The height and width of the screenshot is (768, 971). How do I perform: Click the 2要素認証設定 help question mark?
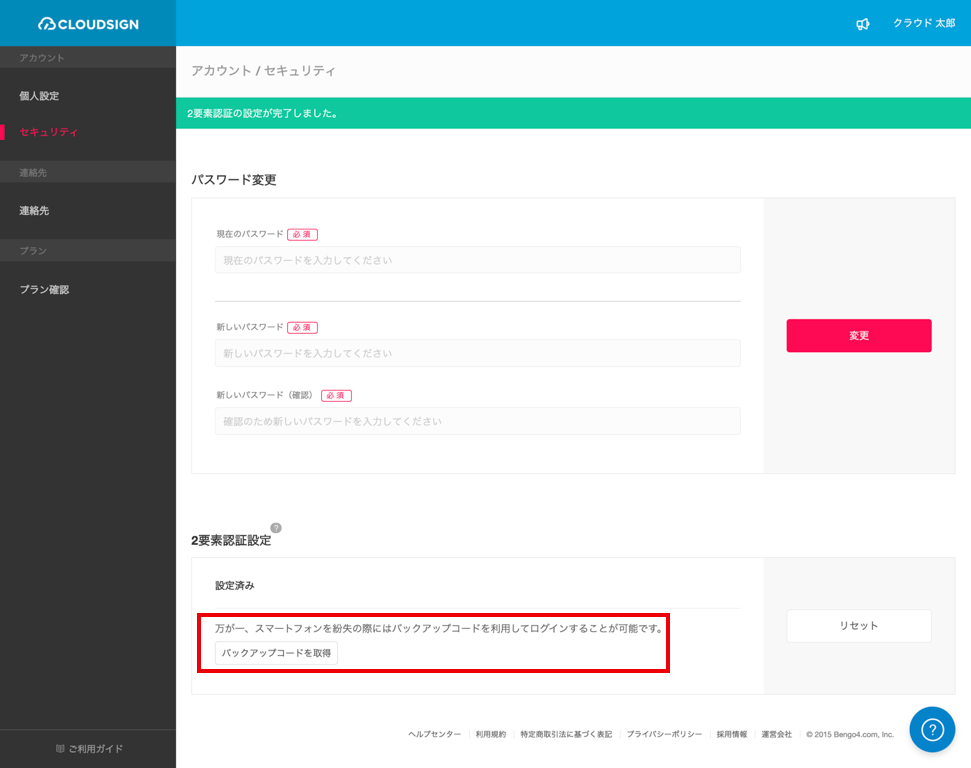click(276, 528)
